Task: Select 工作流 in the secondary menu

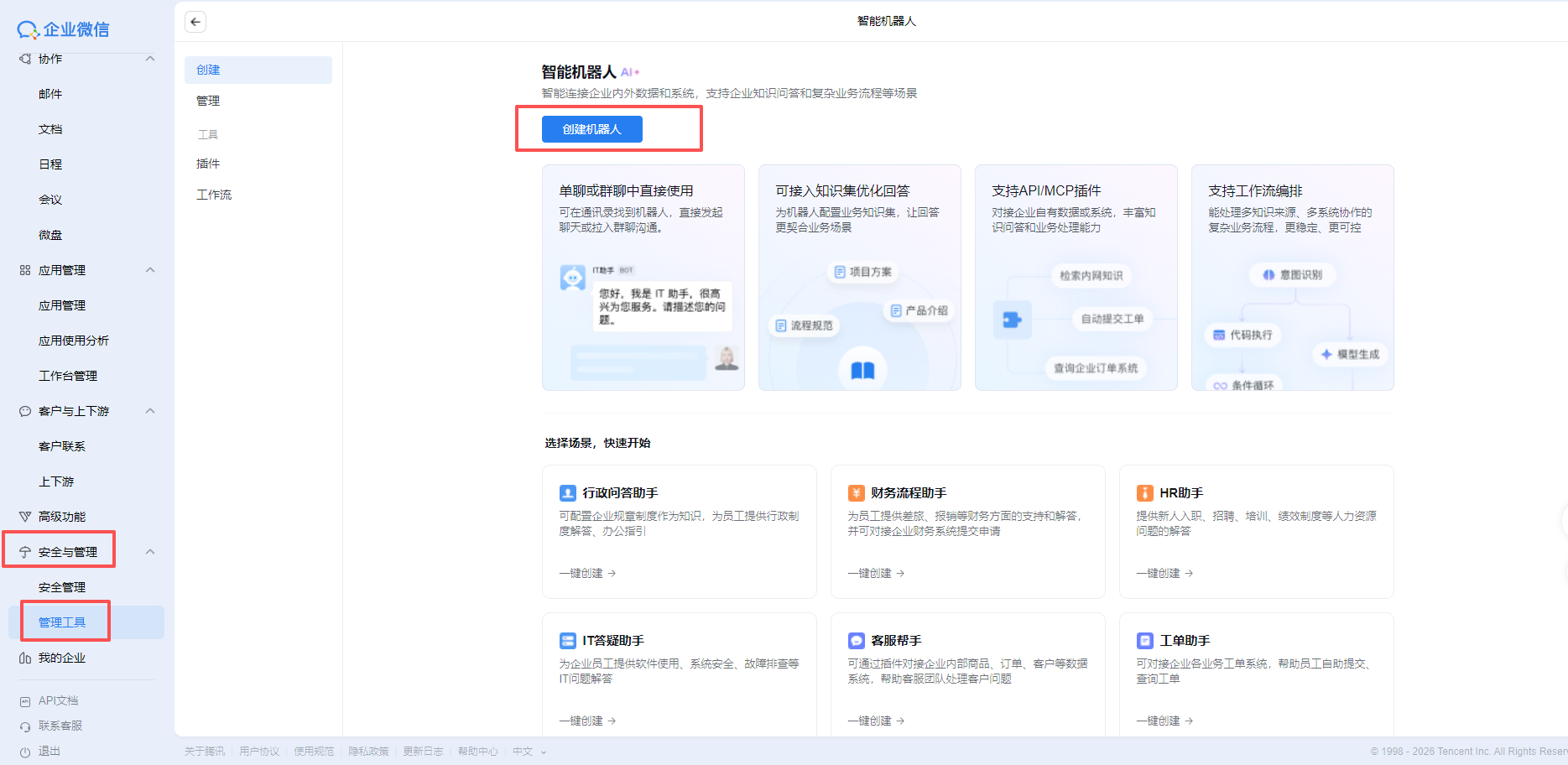Action: click(x=214, y=194)
